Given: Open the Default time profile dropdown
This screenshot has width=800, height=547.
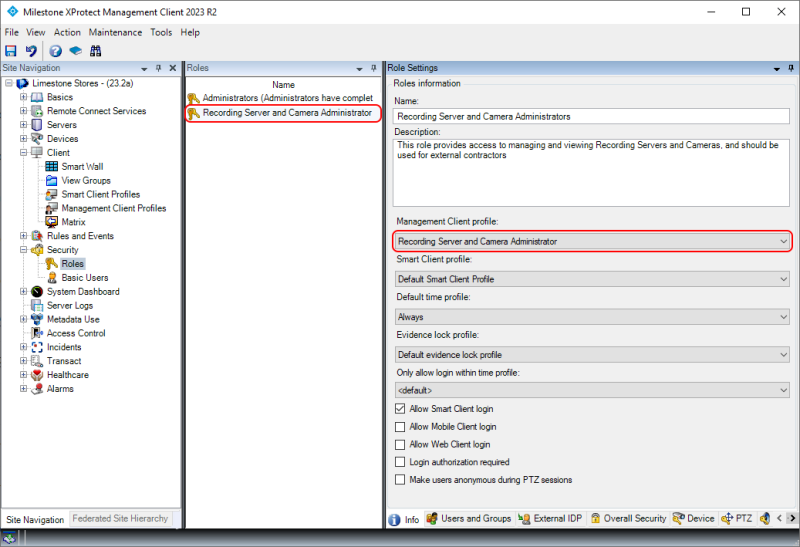Looking at the screenshot, I should point(592,317).
